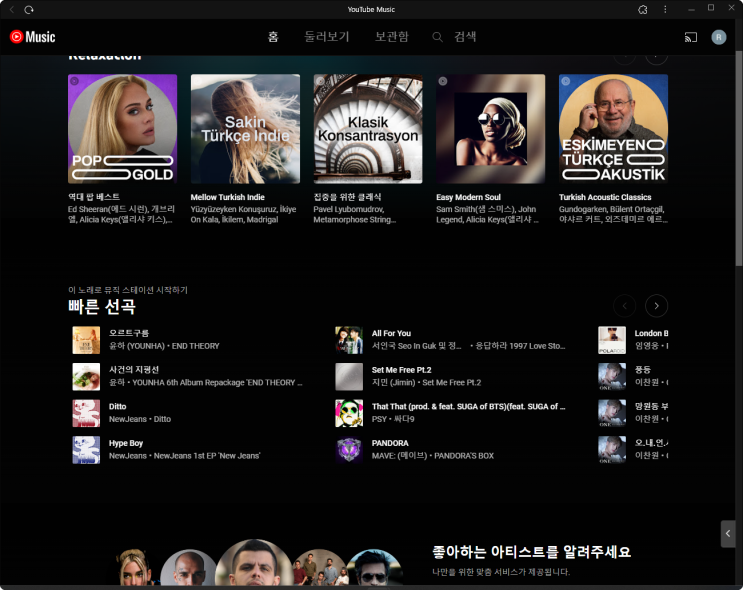This screenshot has height=590, width=743.
Task: Open MAVE: (메이브) artist link
Action: 399,455
